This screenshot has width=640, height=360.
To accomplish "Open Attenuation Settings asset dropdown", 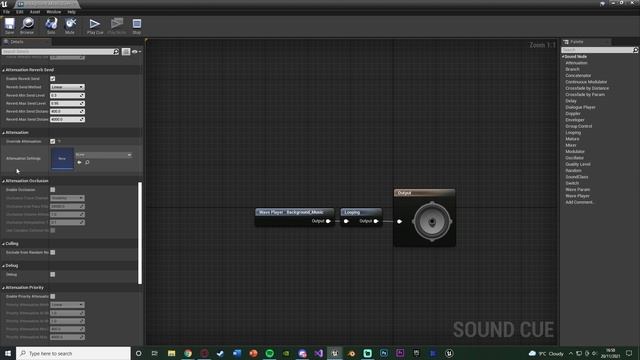I will 103,155.
